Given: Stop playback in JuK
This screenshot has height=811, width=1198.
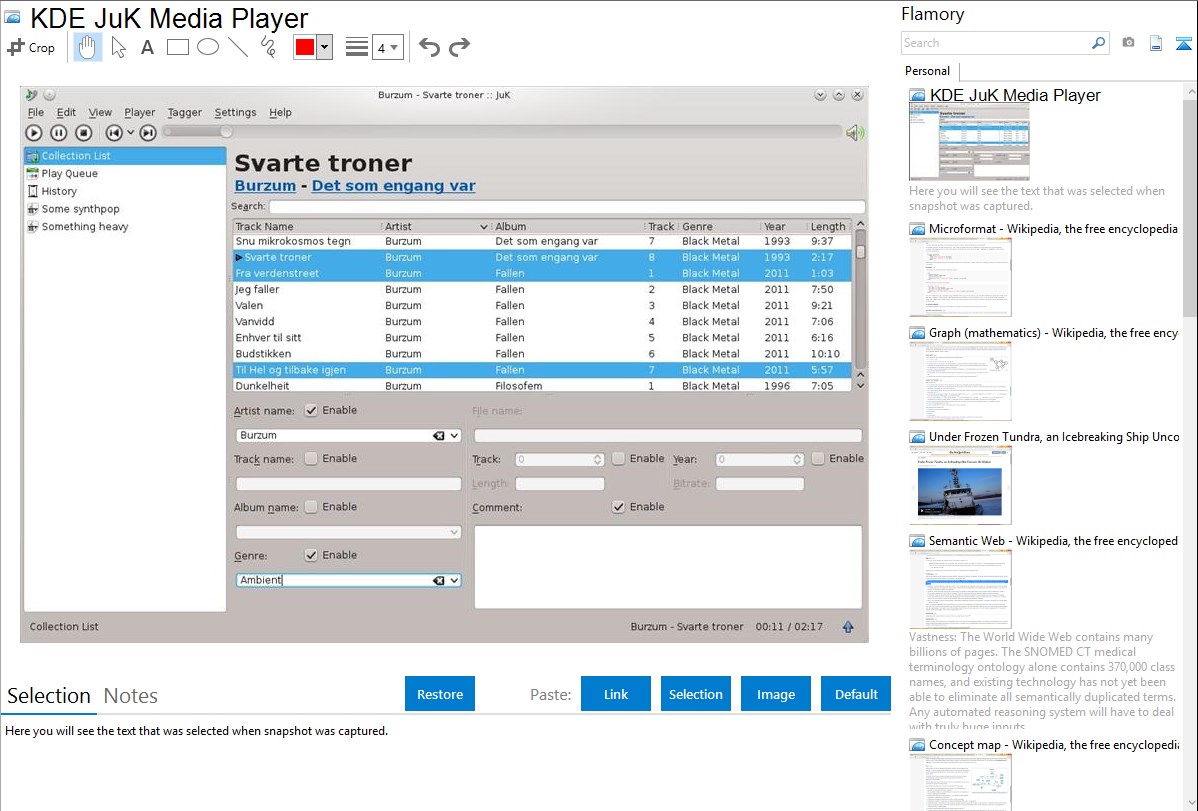Looking at the screenshot, I should click(x=84, y=133).
